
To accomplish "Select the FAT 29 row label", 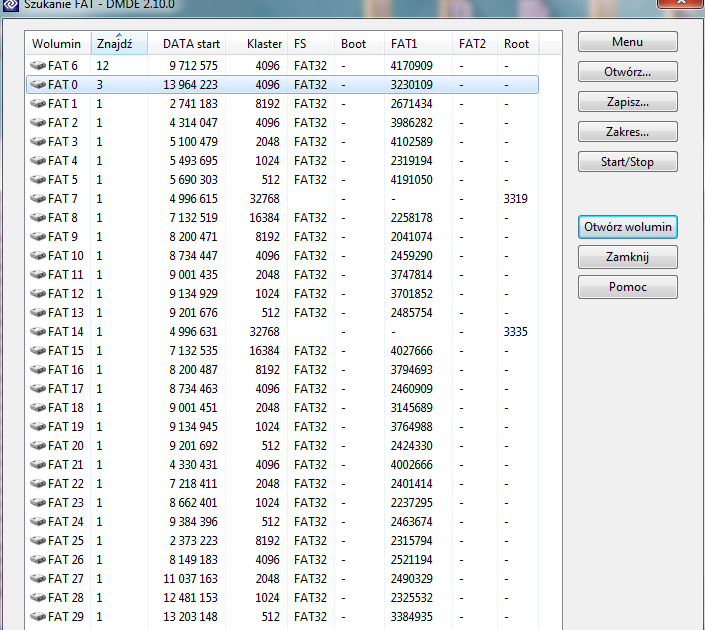I will click(66, 617).
